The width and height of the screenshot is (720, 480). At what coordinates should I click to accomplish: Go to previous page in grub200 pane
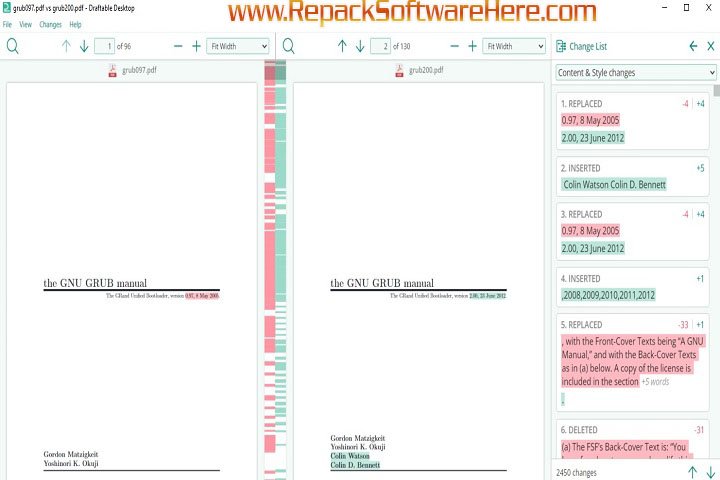pyautogui.click(x=342, y=46)
